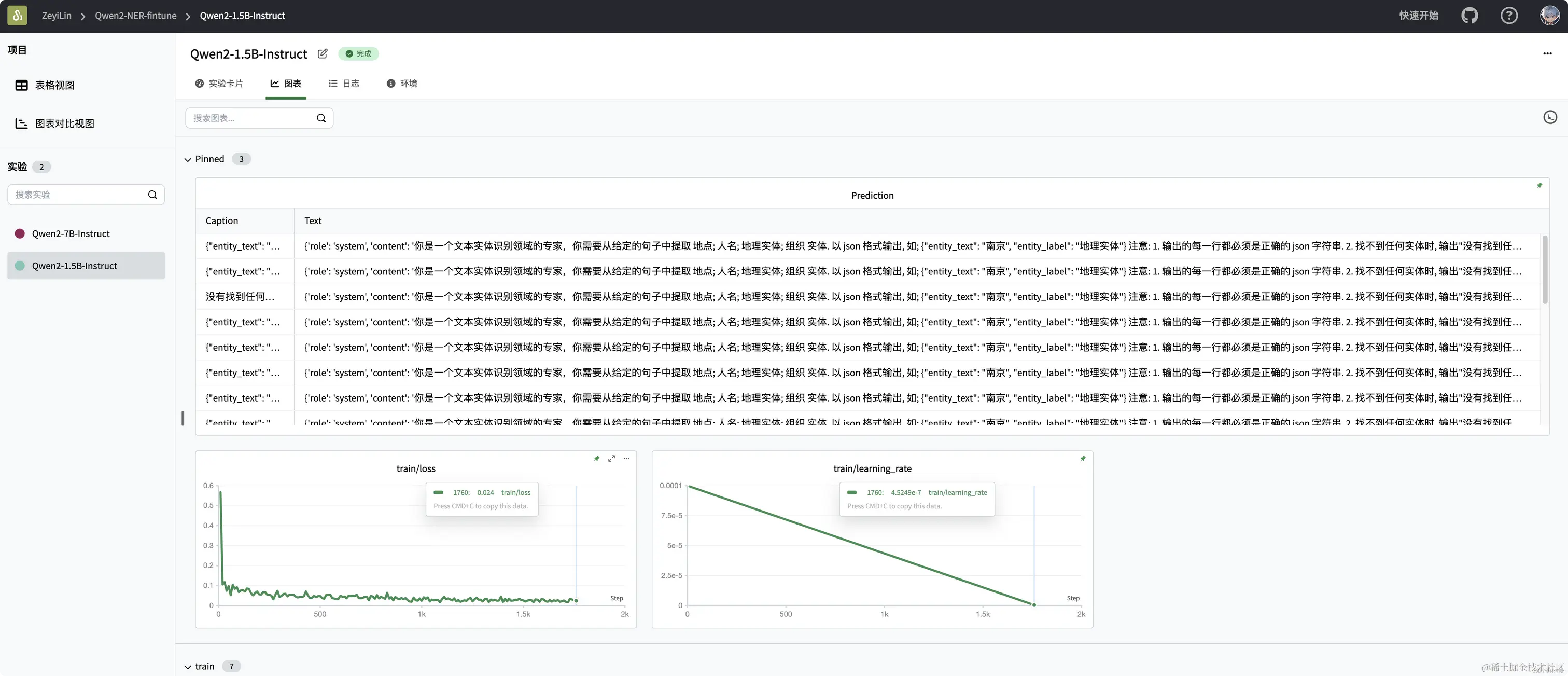Switch to the 日志 tab
Image resolution: width=1568 pixels, height=676 pixels.
point(344,84)
